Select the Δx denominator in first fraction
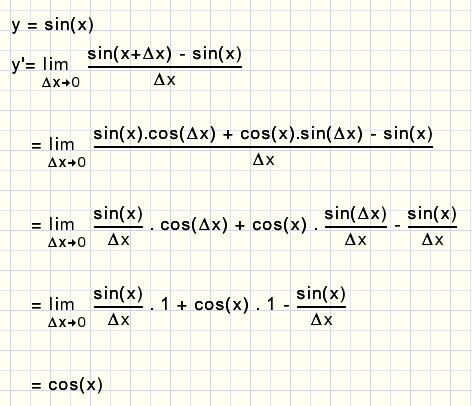The width and height of the screenshot is (472, 406). [164, 80]
